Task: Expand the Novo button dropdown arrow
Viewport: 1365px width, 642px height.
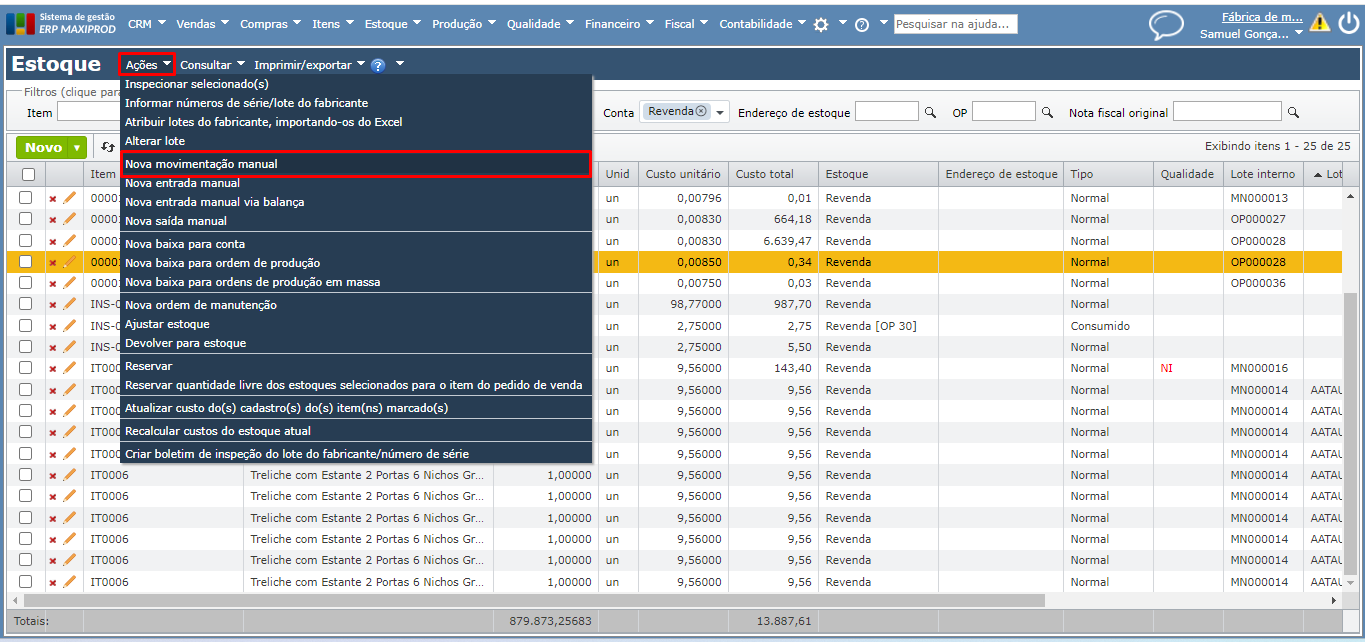Action: click(x=78, y=148)
